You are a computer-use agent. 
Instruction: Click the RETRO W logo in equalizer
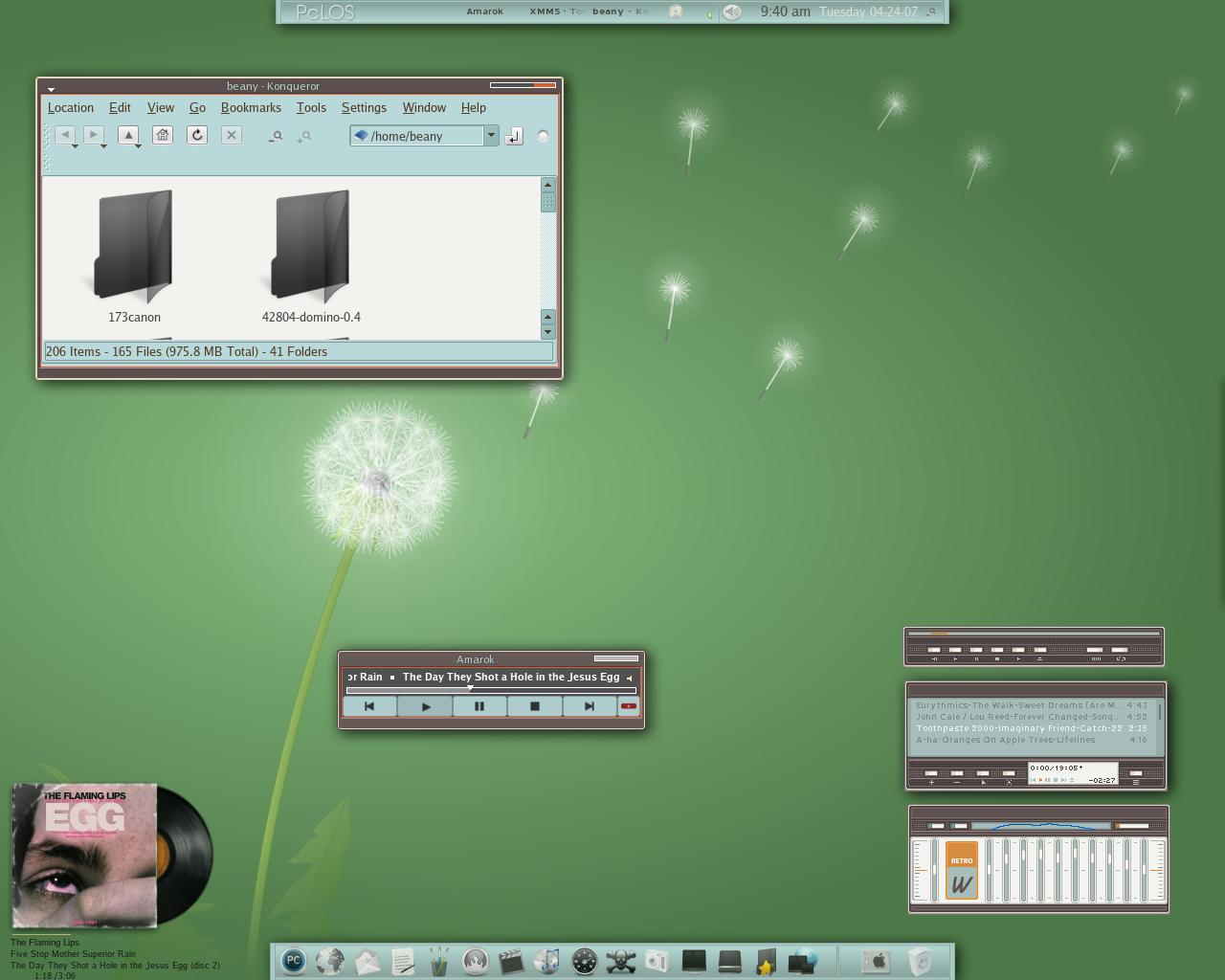pos(962,871)
